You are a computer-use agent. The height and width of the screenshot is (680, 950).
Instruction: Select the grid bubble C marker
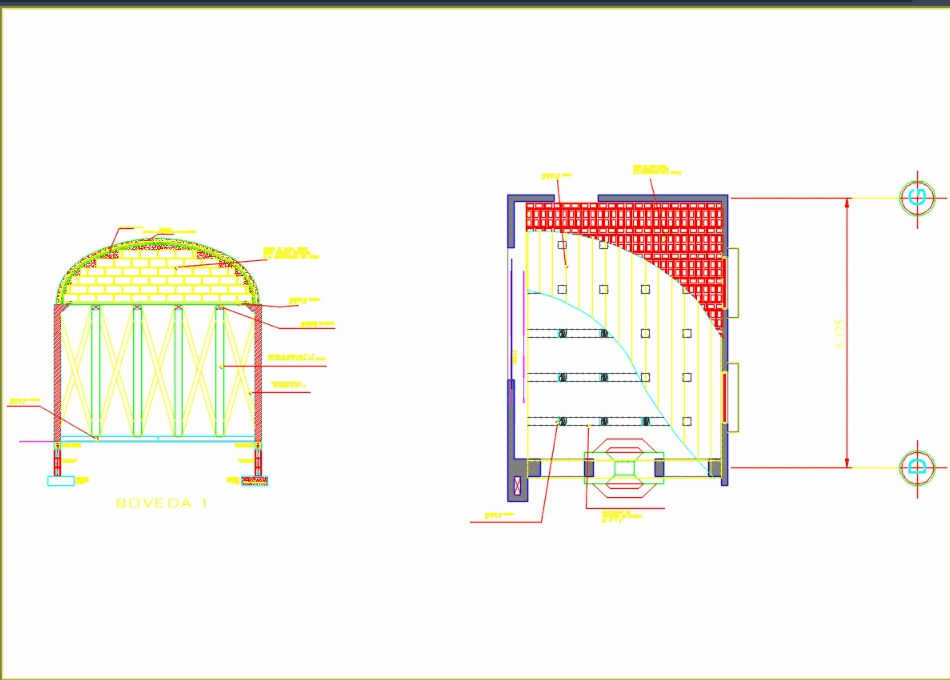pyautogui.click(x=917, y=198)
